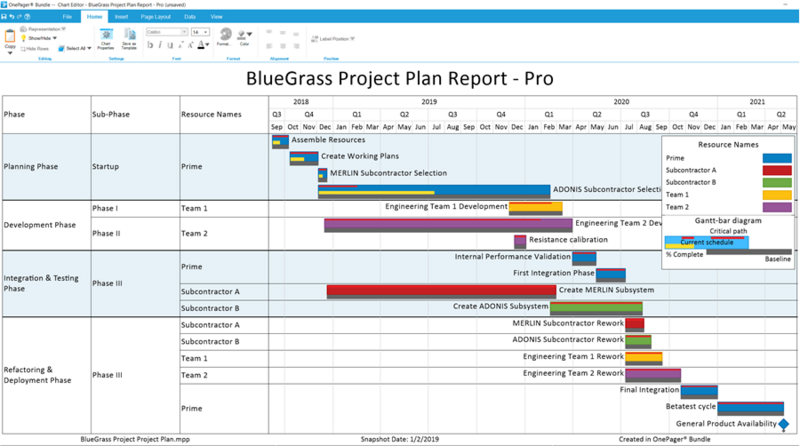Click the Integration & Testing Phase label
The height and width of the screenshot is (446, 800).
pos(41,283)
